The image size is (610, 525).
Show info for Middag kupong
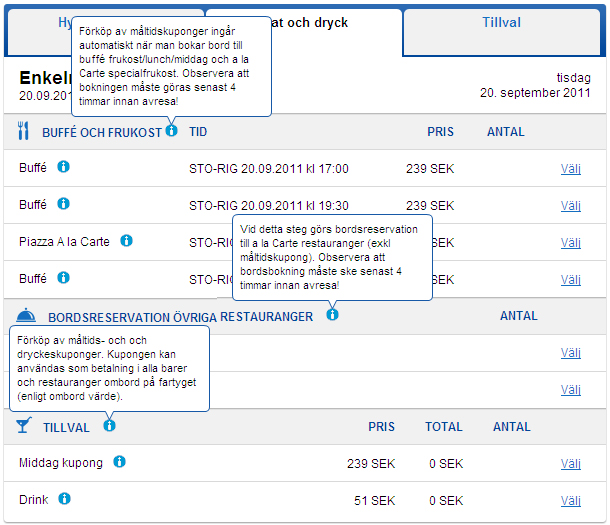(x=119, y=462)
